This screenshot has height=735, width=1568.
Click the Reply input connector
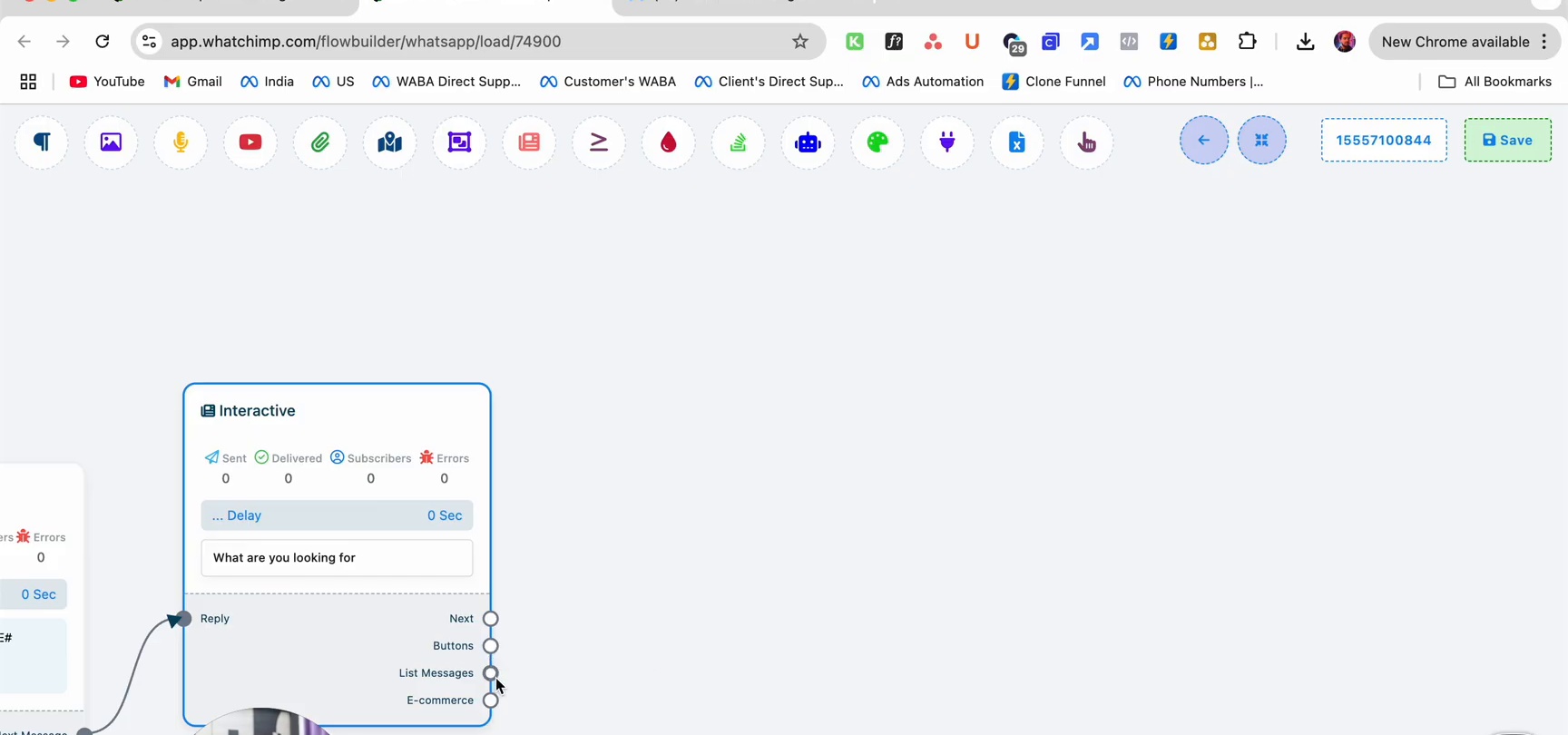pos(184,619)
